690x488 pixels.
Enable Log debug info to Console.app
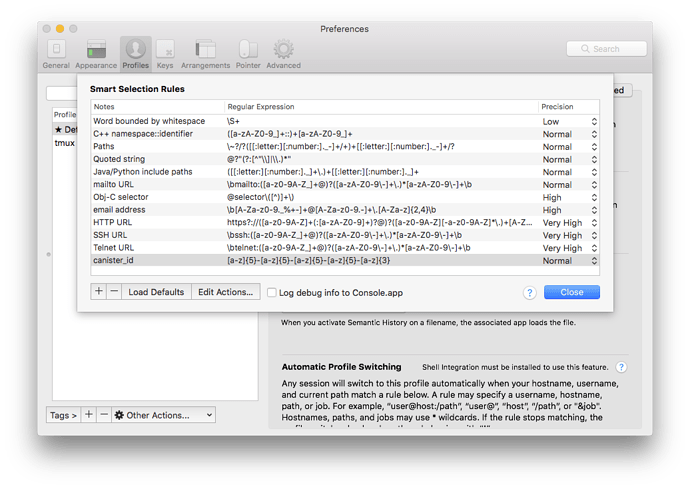[272, 293]
